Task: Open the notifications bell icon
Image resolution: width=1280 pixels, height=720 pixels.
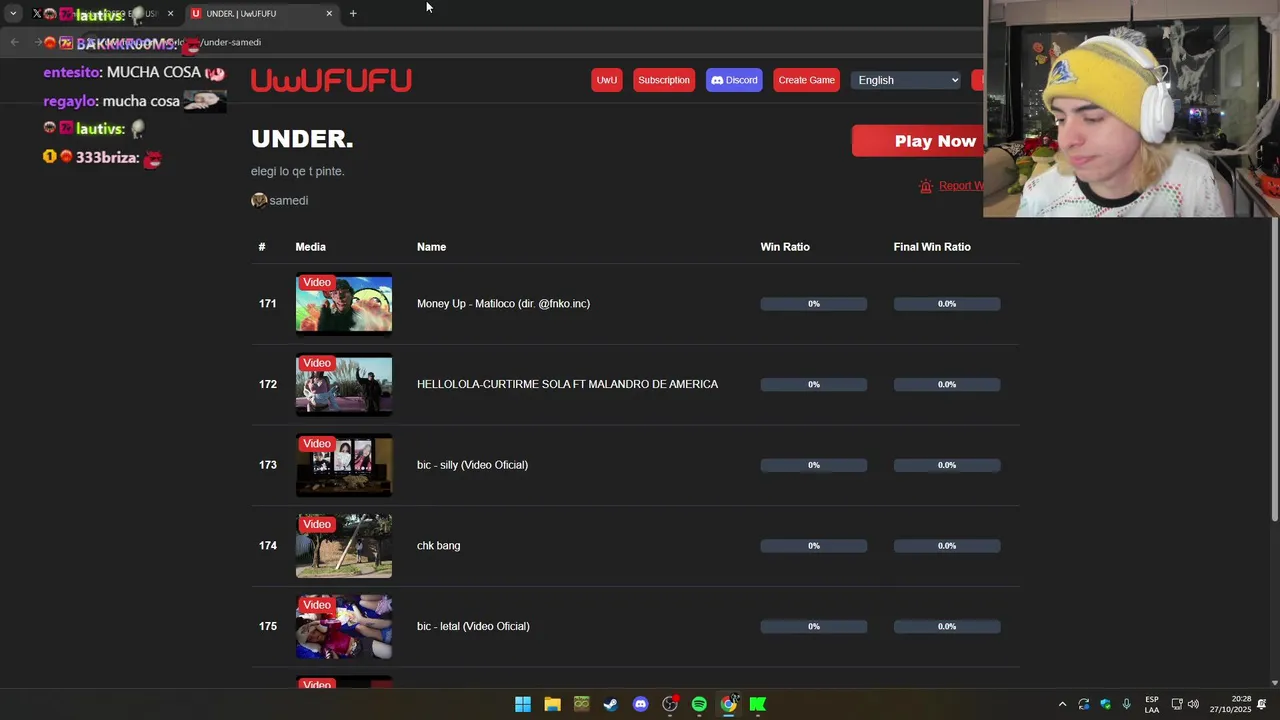Action: pos(1262,704)
